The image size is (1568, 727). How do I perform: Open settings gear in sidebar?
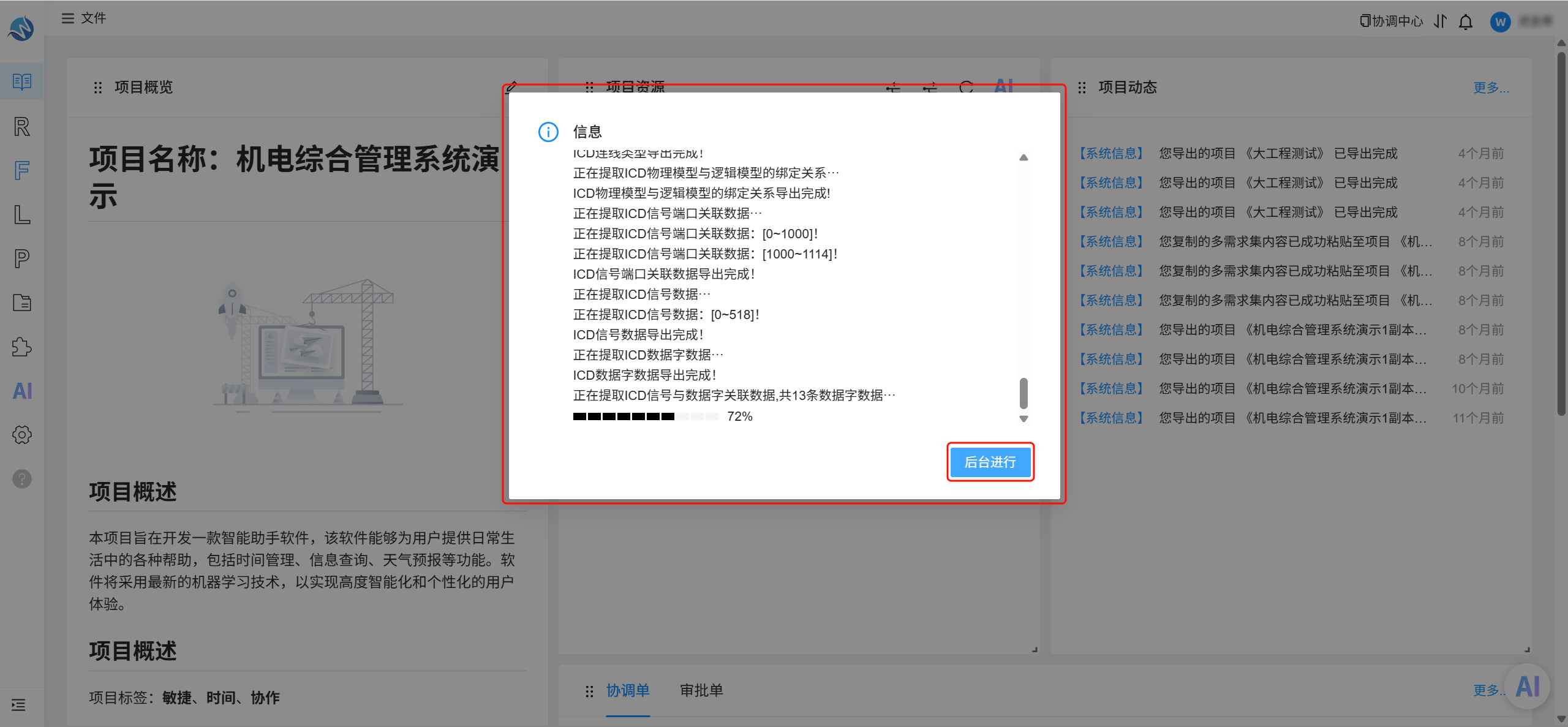[x=22, y=435]
